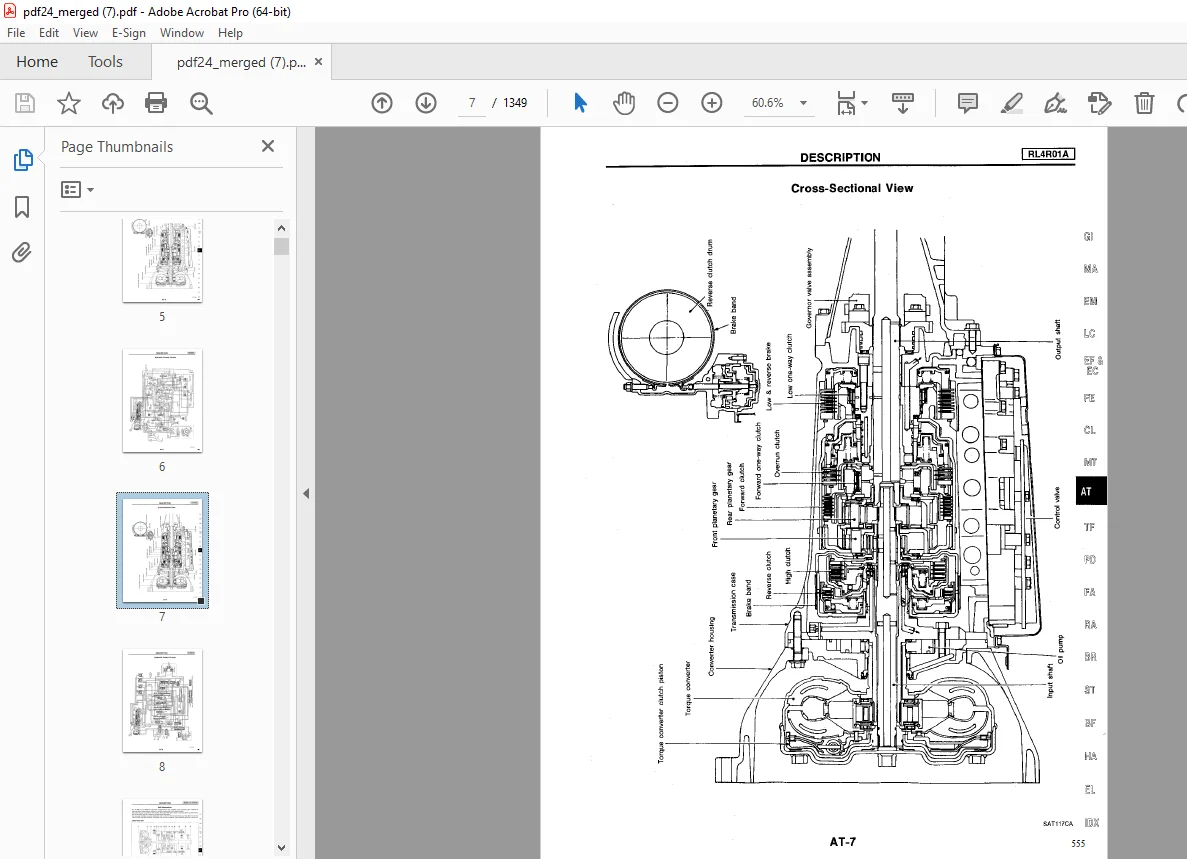Click the Delete trash icon

click(x=1144, y=103)
